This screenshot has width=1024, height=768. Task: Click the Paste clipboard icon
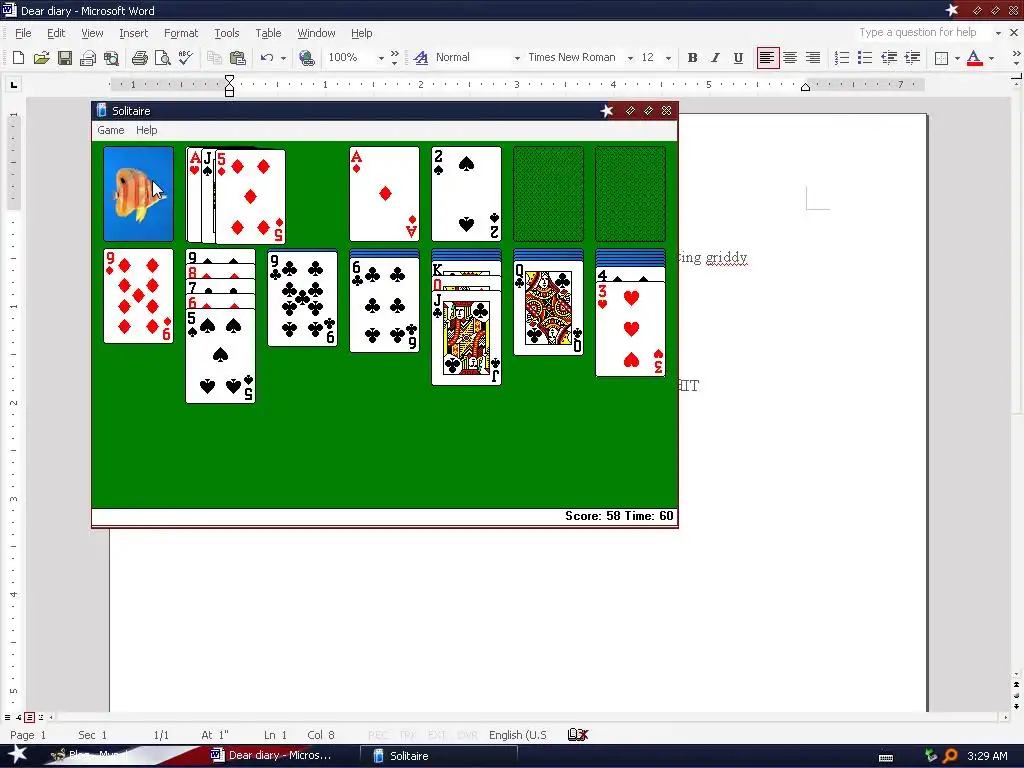pyautogui.click(x=238, y=57)
